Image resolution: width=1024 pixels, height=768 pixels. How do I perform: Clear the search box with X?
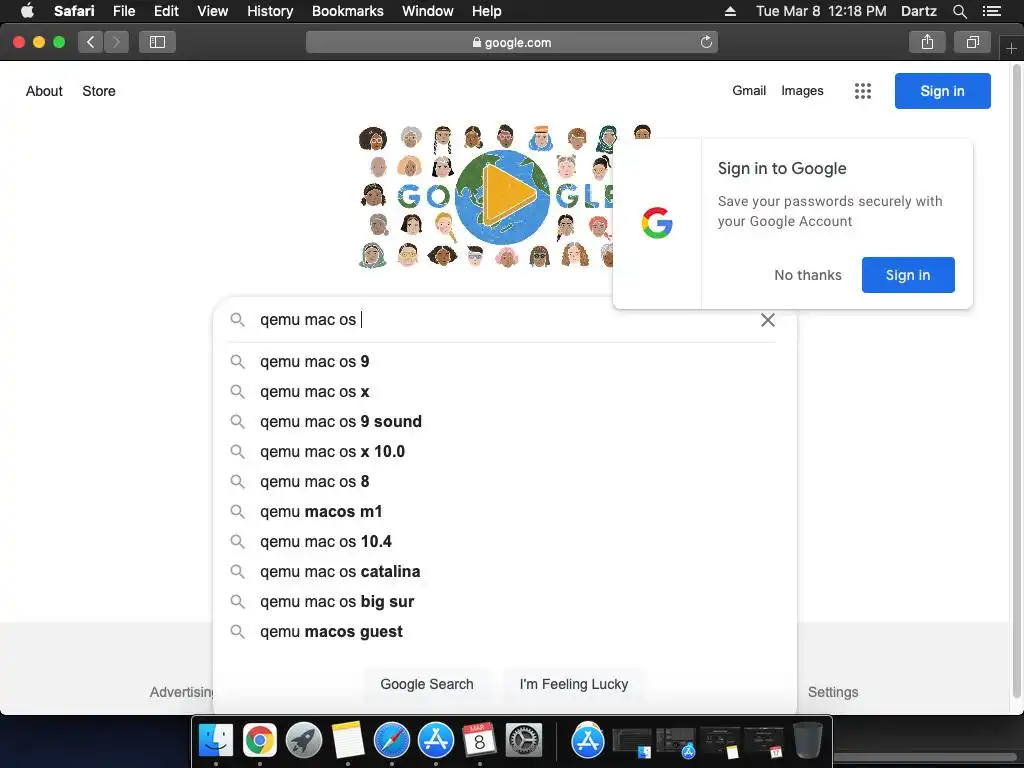[x=768, y=319]
